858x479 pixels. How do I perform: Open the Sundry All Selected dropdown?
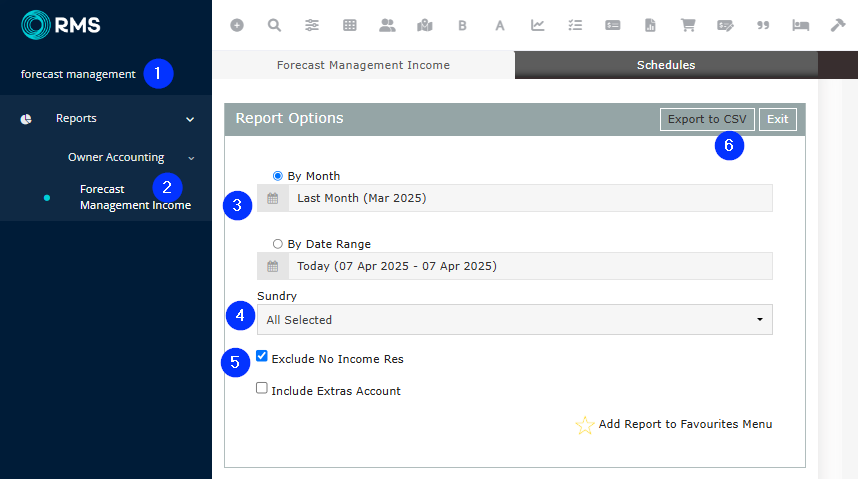(x=514, y=320)
